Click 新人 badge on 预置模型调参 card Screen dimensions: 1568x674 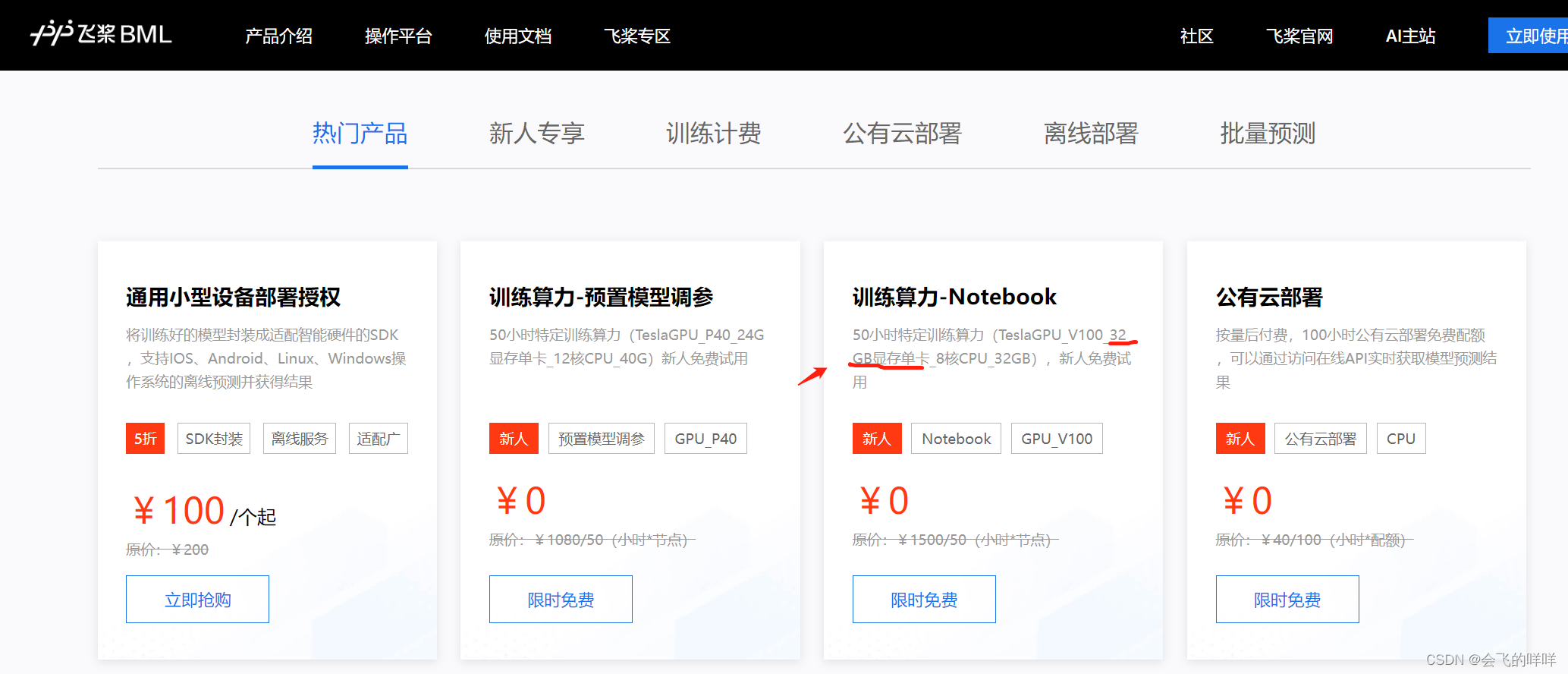point(514,439)
